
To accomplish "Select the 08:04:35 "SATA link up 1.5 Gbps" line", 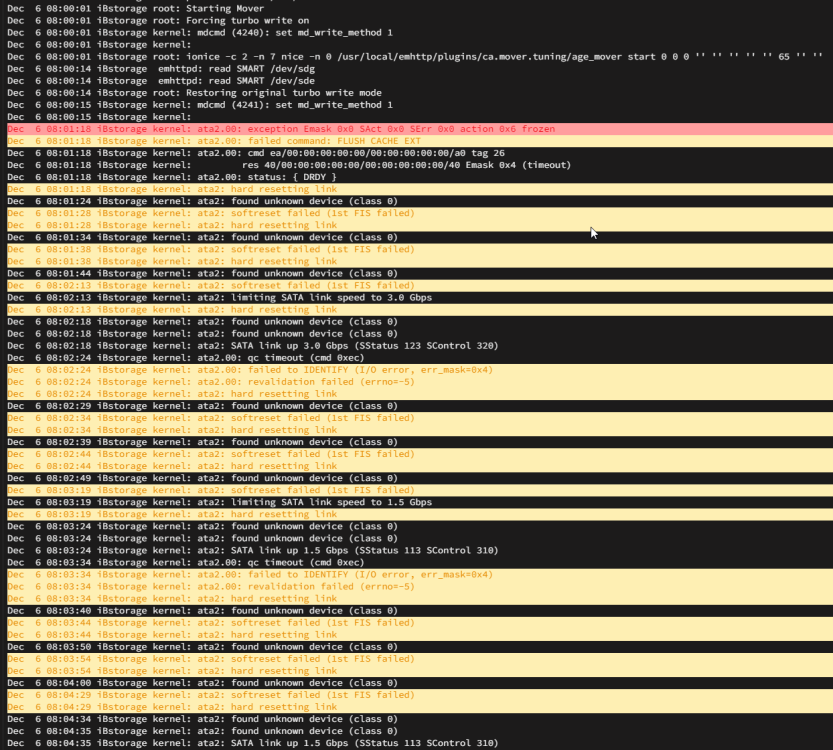I will (x=420, y=743).
